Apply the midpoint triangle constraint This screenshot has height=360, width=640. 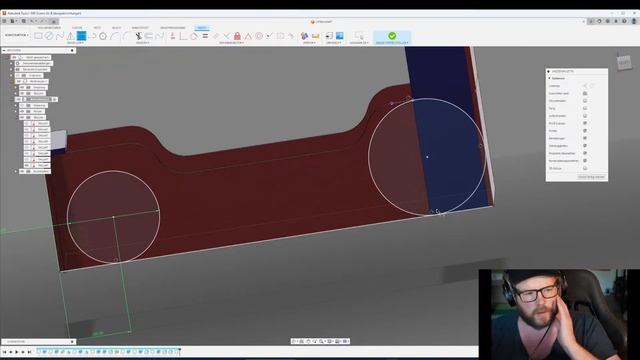pos(248,36)
